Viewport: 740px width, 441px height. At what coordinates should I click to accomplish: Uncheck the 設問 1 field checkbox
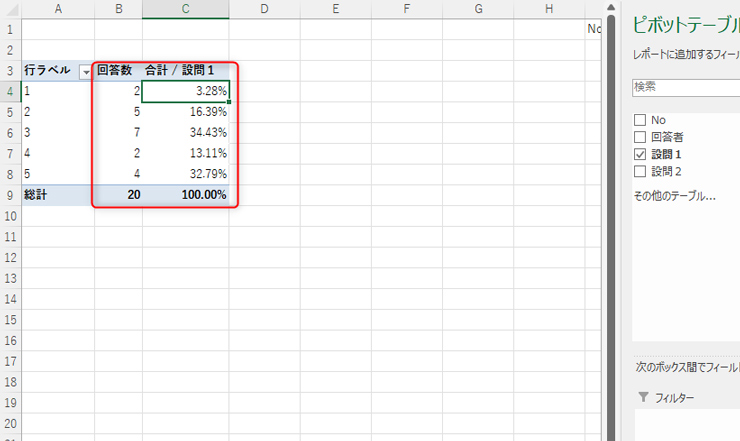point(640,154)
